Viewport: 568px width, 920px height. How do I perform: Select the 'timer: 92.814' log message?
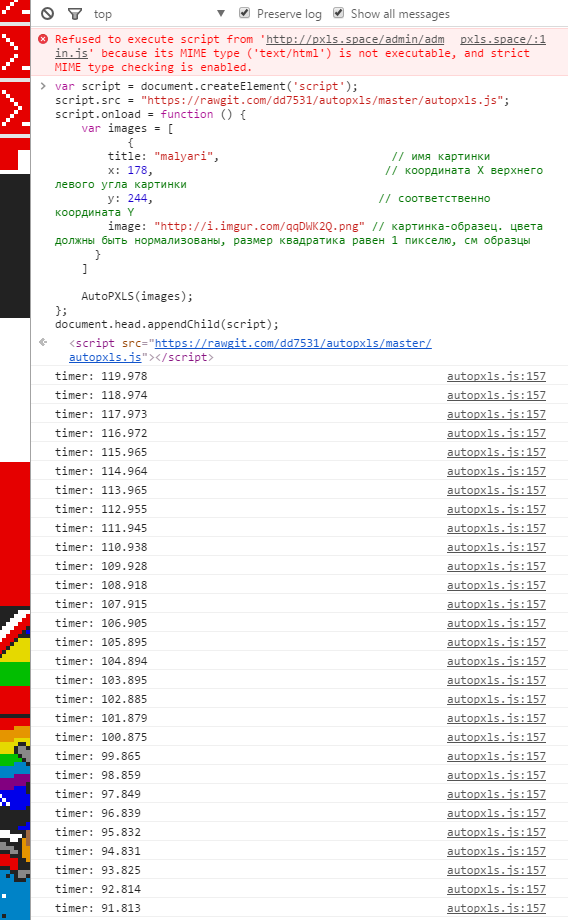pyautogui.click(x=98, y=889)
